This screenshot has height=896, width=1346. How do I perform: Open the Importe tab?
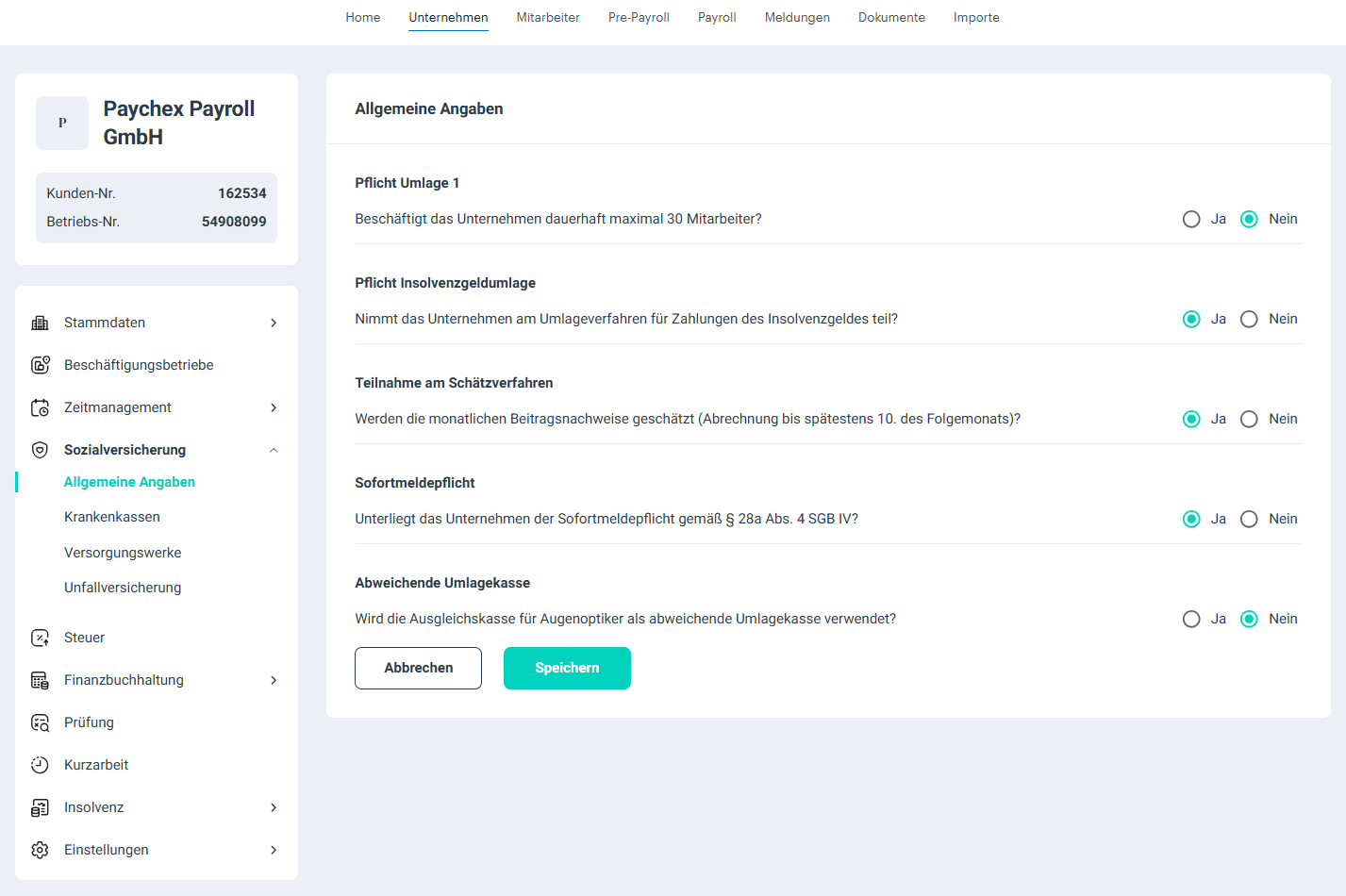click(976, 17)
